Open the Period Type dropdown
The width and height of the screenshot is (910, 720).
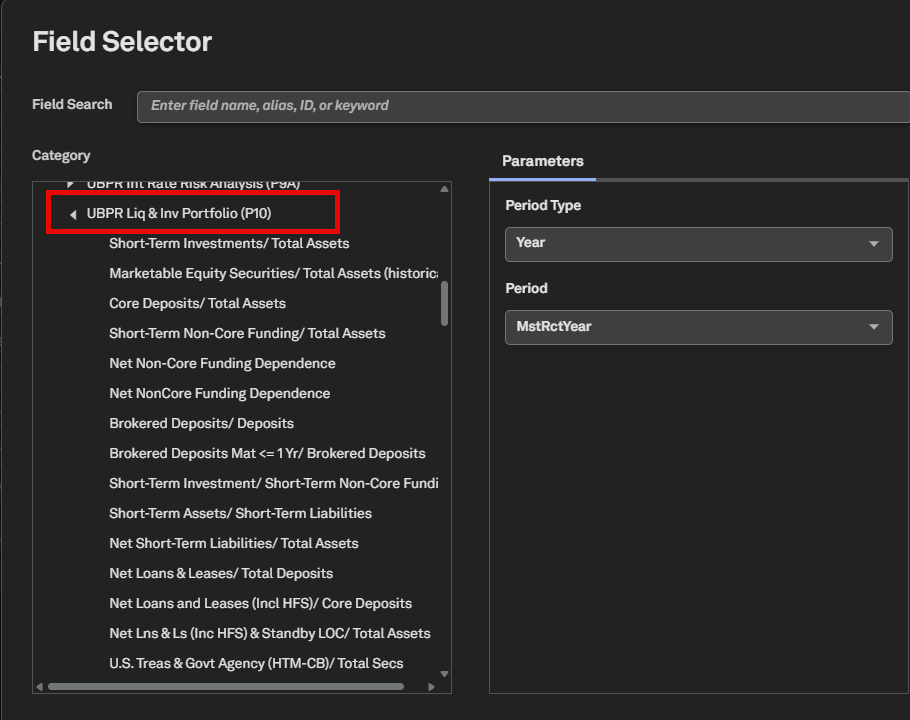(698, 244)
